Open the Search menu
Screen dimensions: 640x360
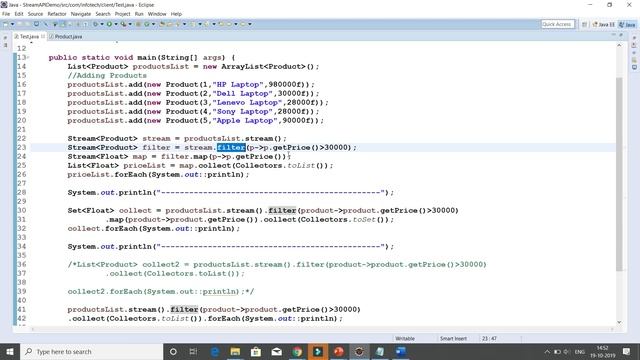pos(103,14)
